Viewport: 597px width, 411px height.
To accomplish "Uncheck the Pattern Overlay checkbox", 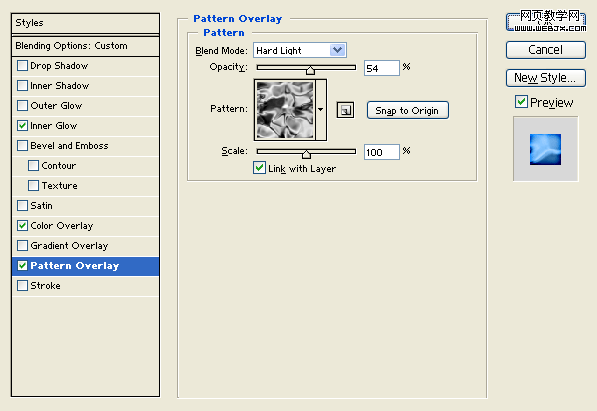I will [x=22, y=265].
